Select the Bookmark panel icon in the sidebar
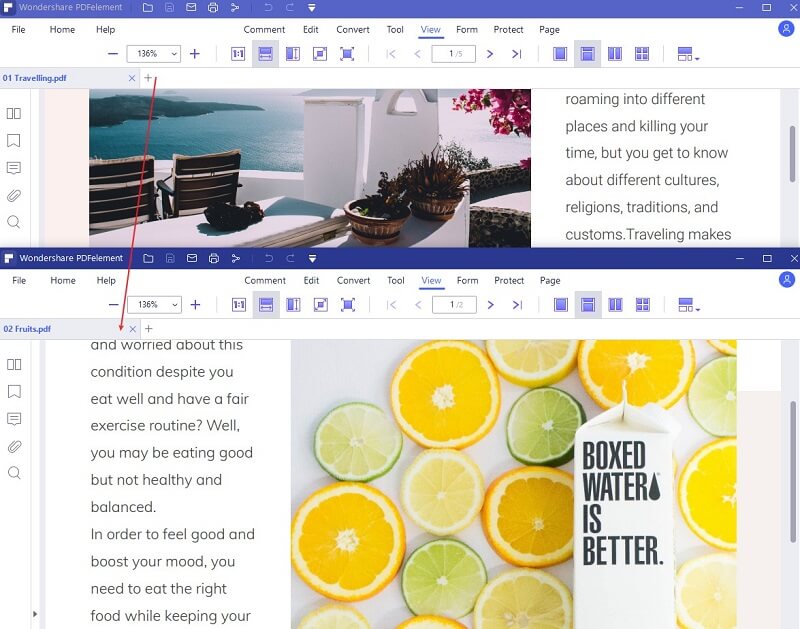This screenshot has height=629, width=800. pos(14,141)
